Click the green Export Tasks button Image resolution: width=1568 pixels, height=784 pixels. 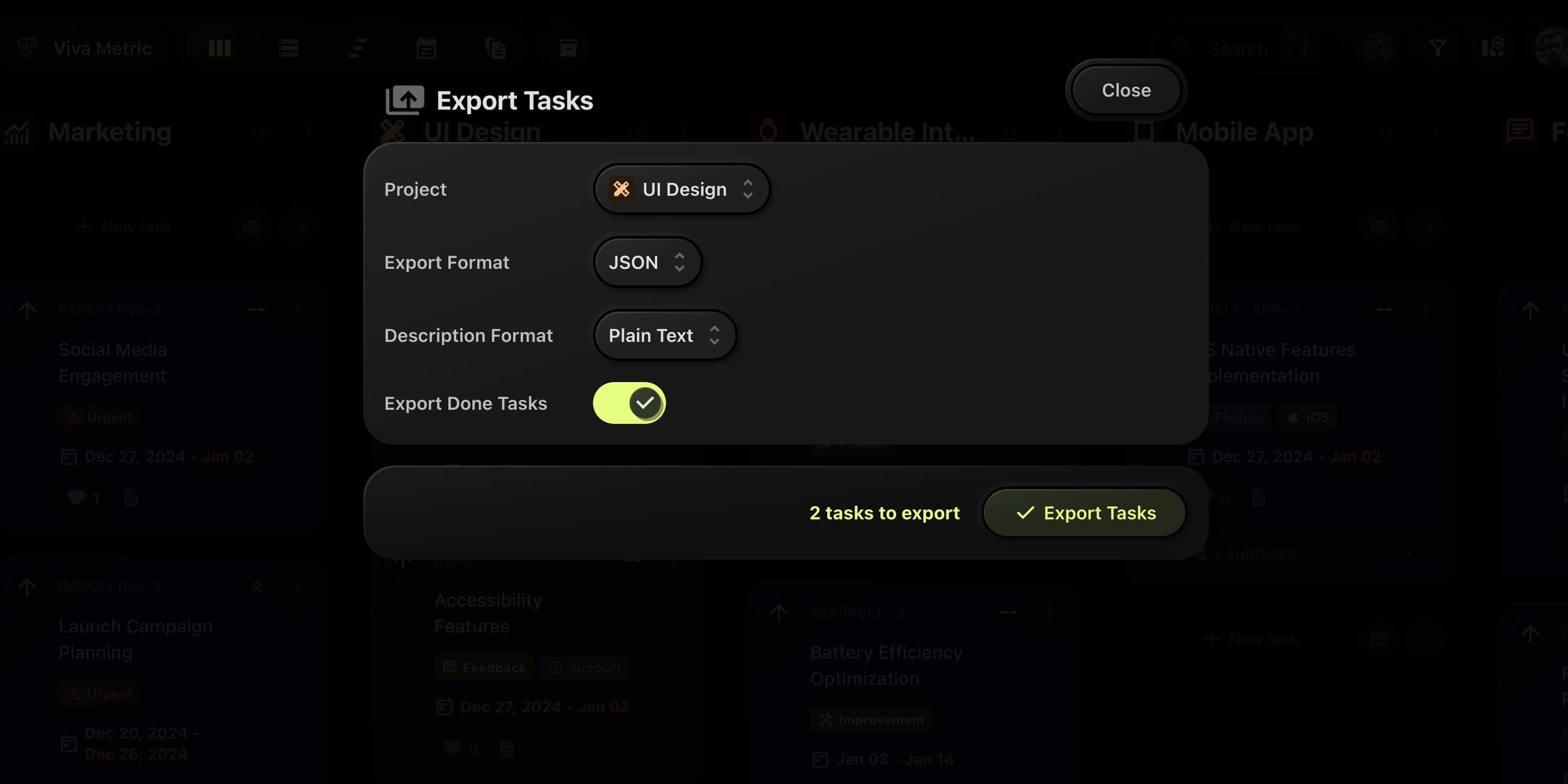(x=1085, y=513)
